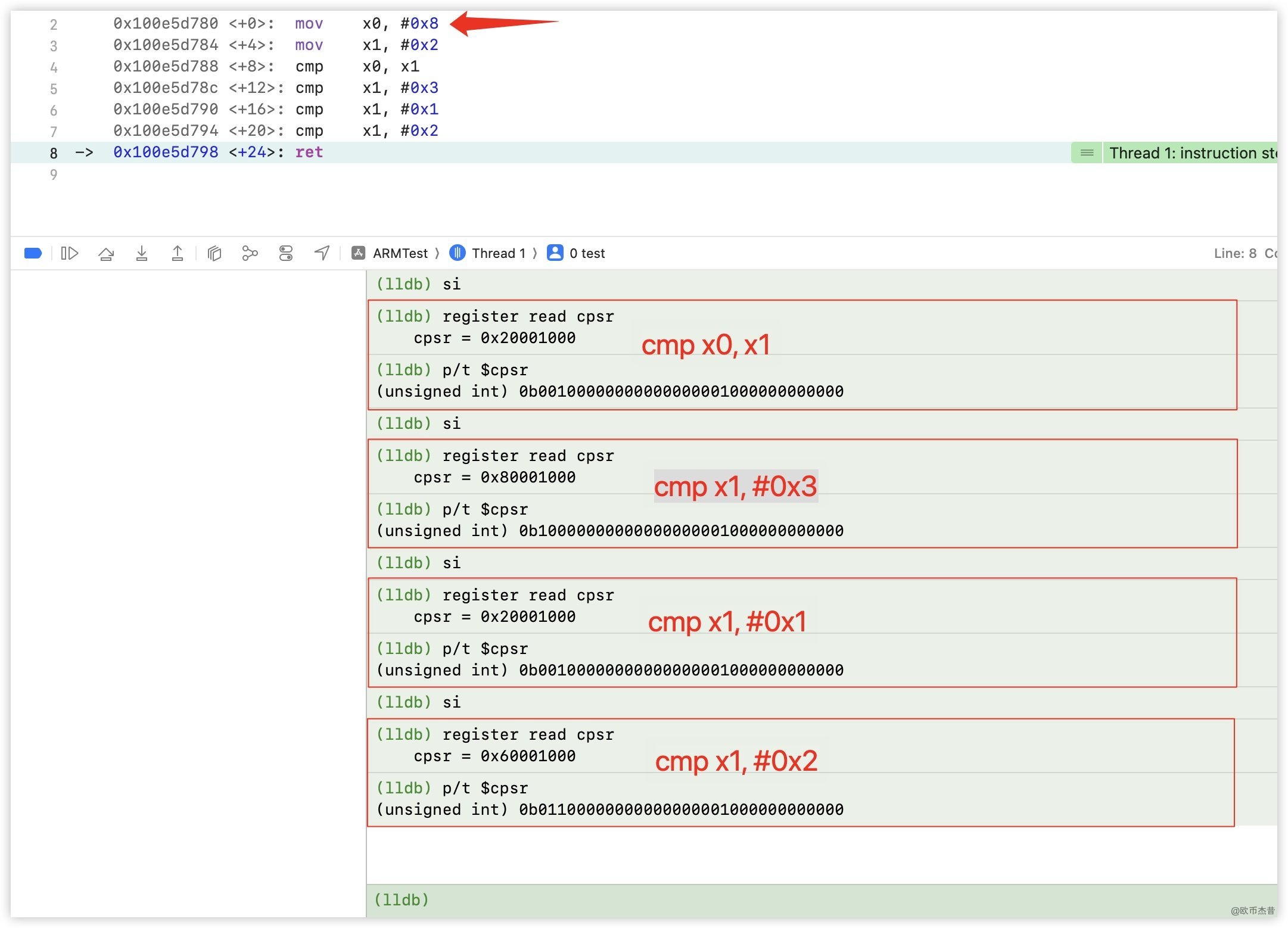This screenshot has height=928, width=1288.
Task: Toggle the breakpoints activation button
Action: pyautogui.click(x=33, y=253)
